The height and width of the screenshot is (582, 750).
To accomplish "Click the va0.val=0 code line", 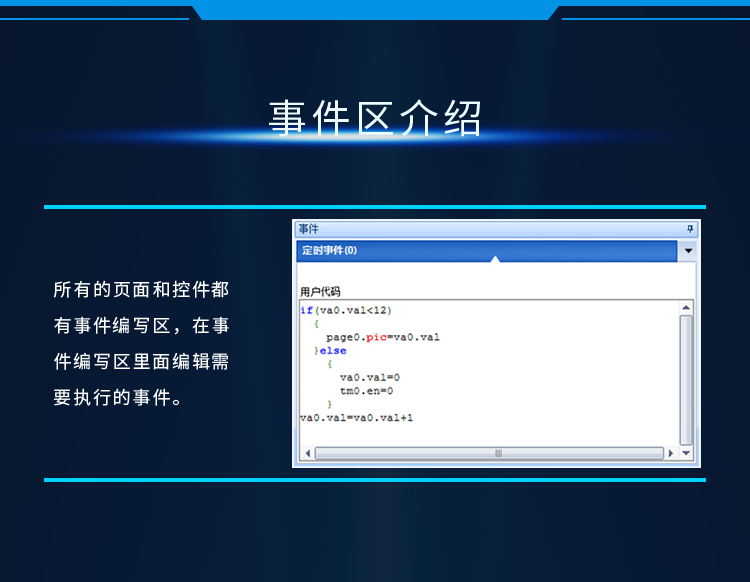I will [x=369, y=377].
